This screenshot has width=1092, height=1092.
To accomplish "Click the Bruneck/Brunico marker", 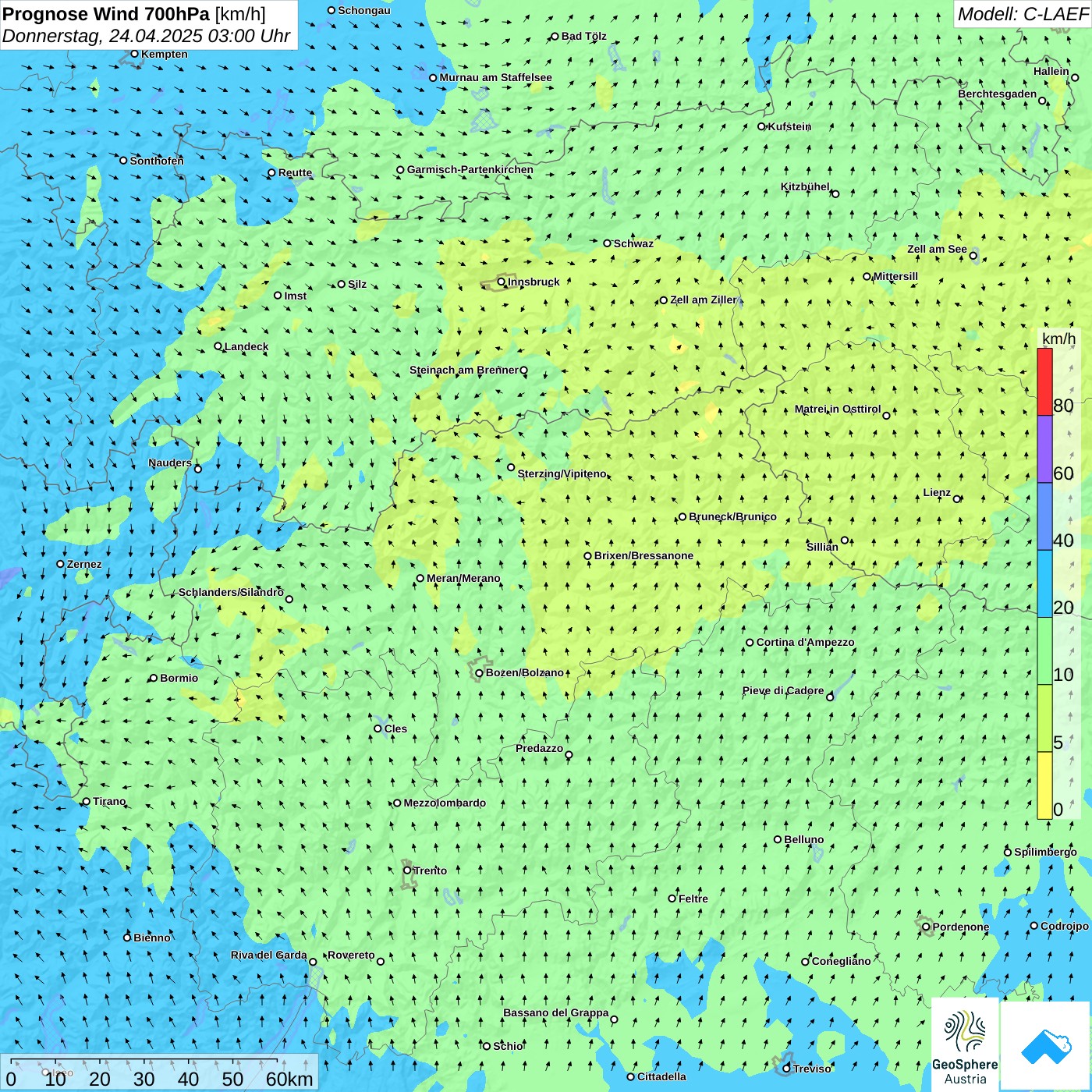I will click(682, 517).
